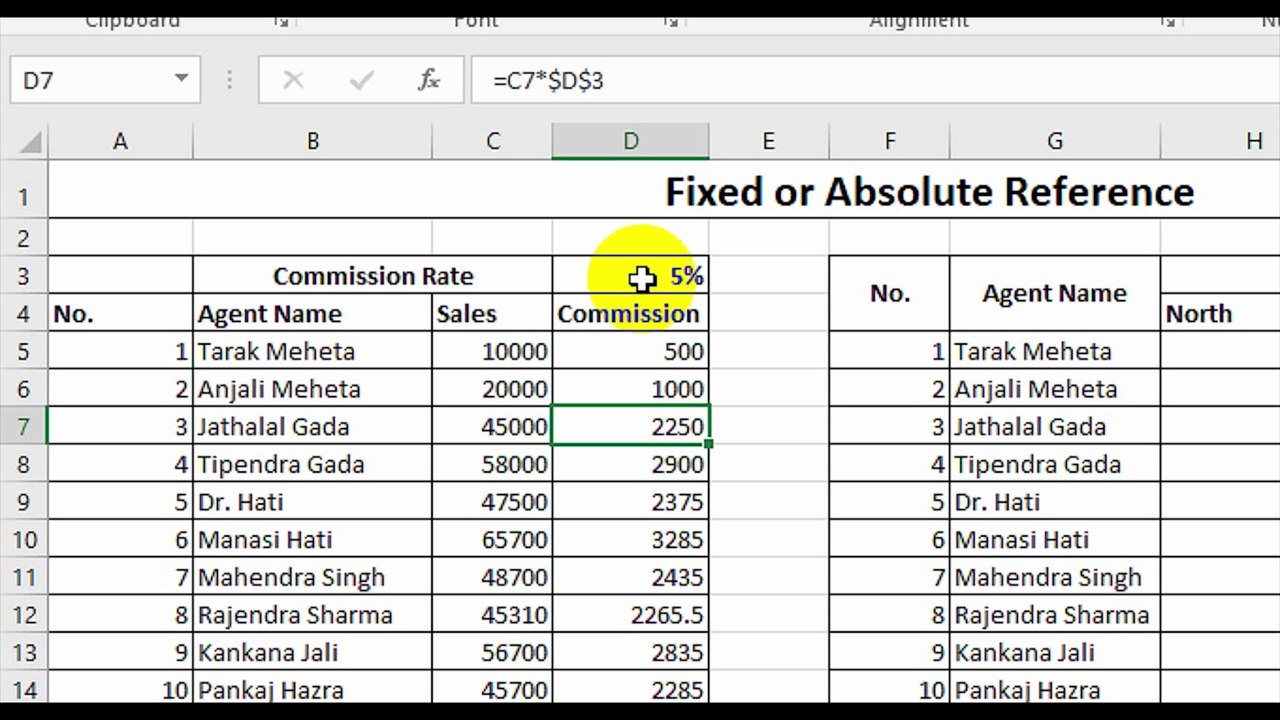This screenshot has height=720, width=1280.
Task: Open the Insert Function fx dialog
Action: pyautogui.click(x=429, y=80)
